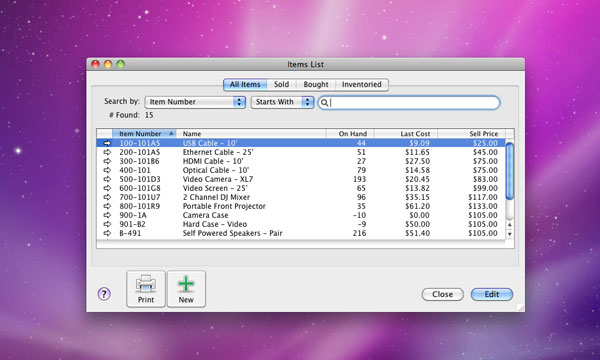Viewport: 600px width, 360px height.
Task: Click the arrow icon for item 300-101B6
Action: pyautogui.click(x=107, y=161)
